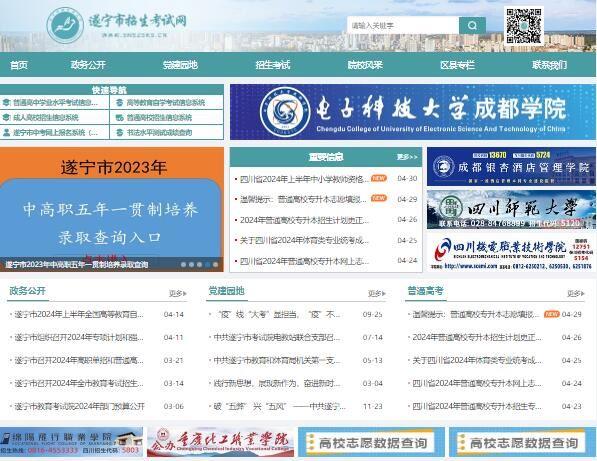Screen dimensions: 597x461
Task: Open the 招生考试 navigation item
Action: (273, 65)
